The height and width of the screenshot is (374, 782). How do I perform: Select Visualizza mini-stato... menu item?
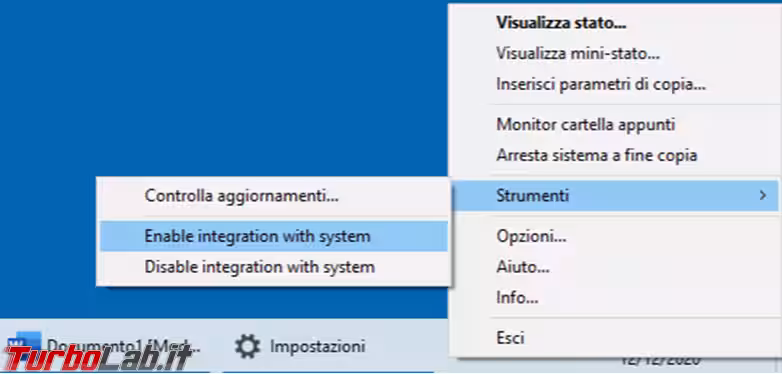click(612, 54)
